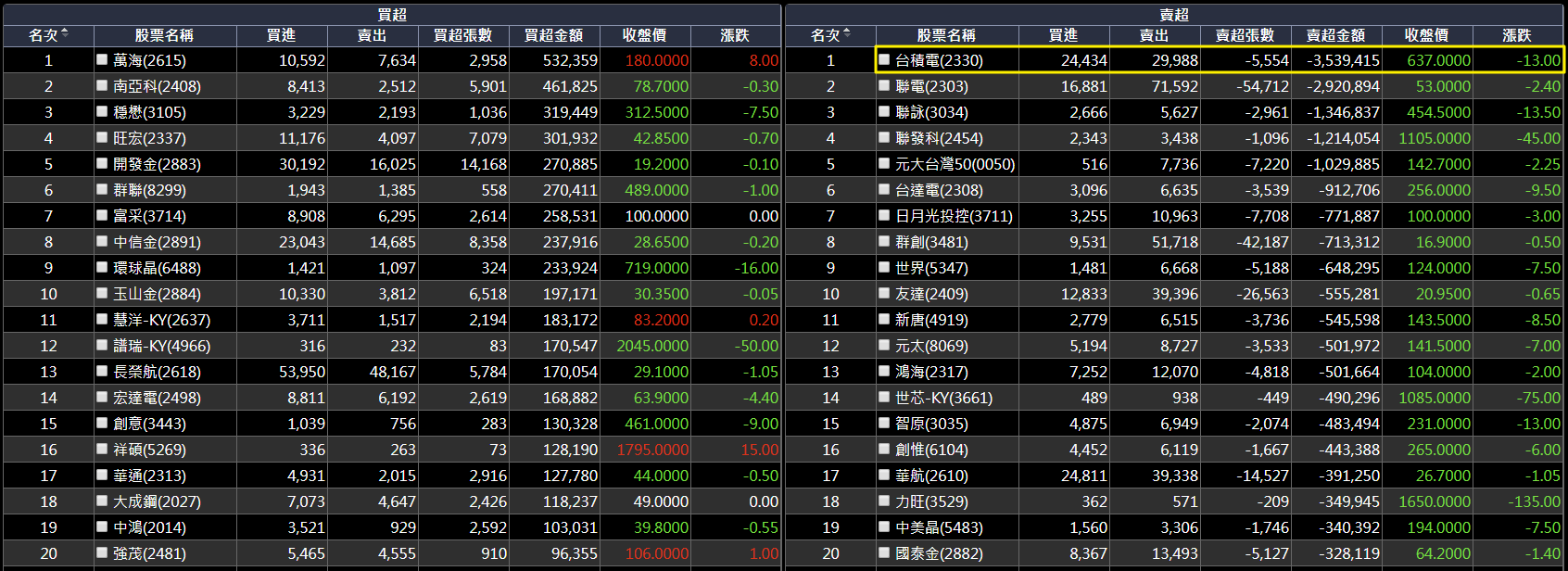1568x571 pixels.
Task: Tick the 富采(3714) checkbox
Action: (x=102, y=215)
